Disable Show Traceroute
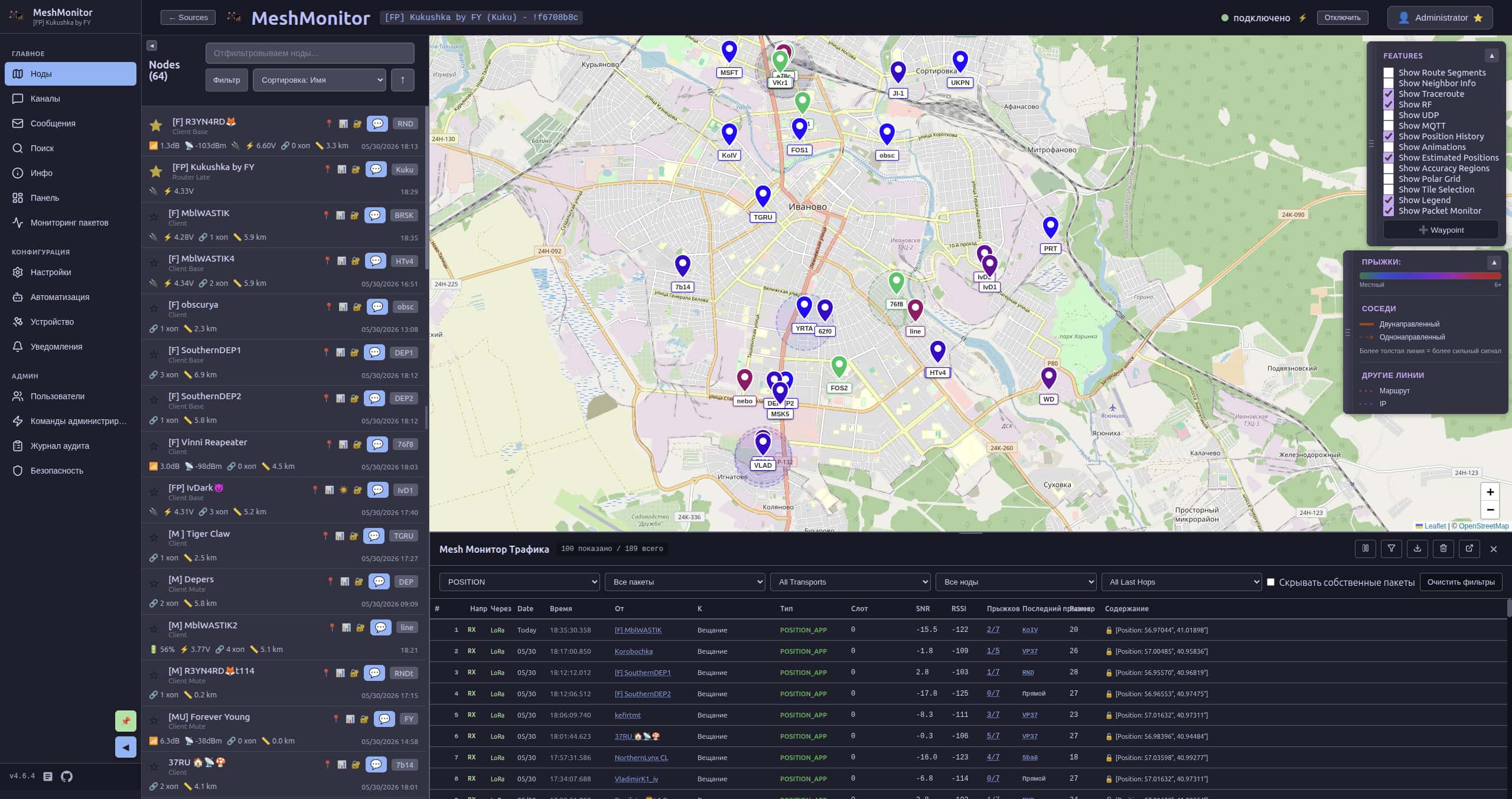Screen dimensions: 1512x799 (x=1389, y=94)
